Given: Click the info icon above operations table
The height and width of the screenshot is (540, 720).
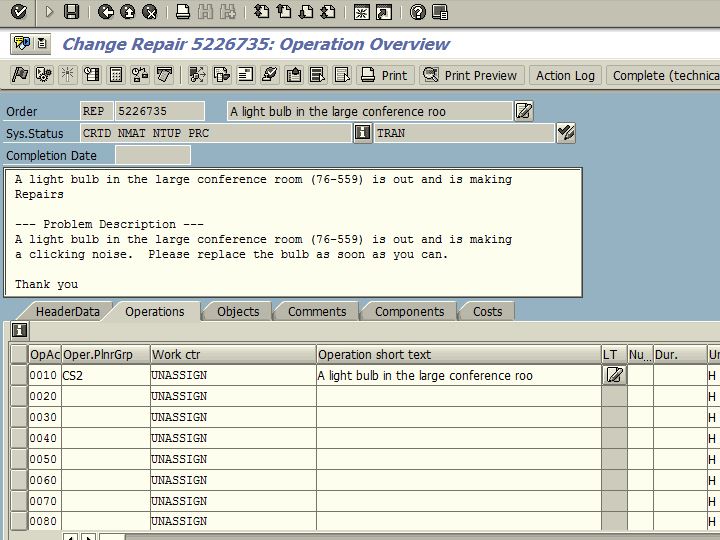Looking at the screenshot, I should coord(19,330).
